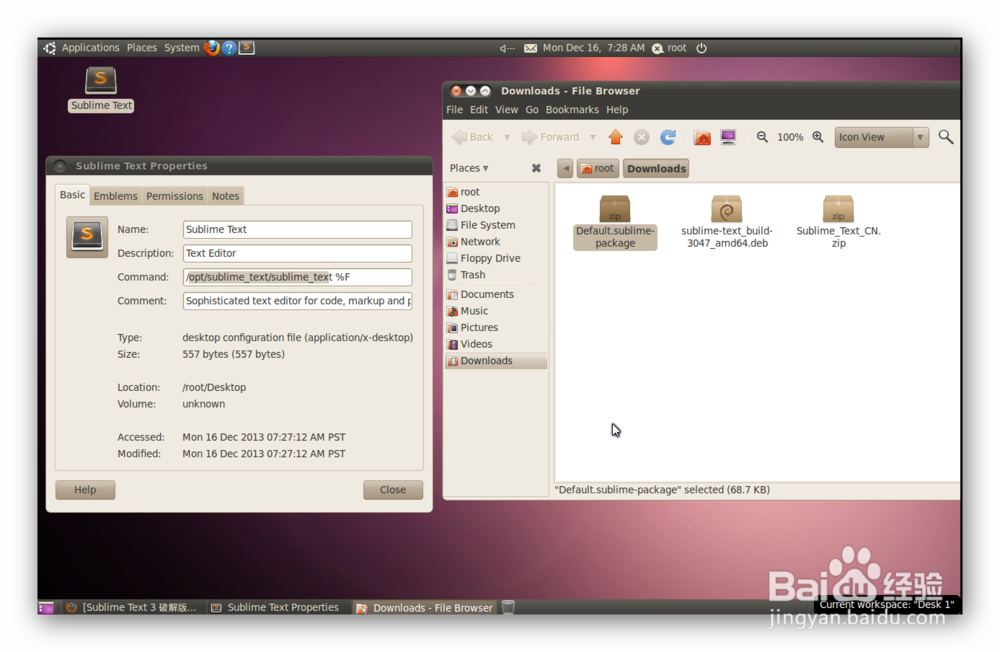This screenshot has height=652, width=1000.
Task: Open Computer toolbar icon
Action: (728, 137)
